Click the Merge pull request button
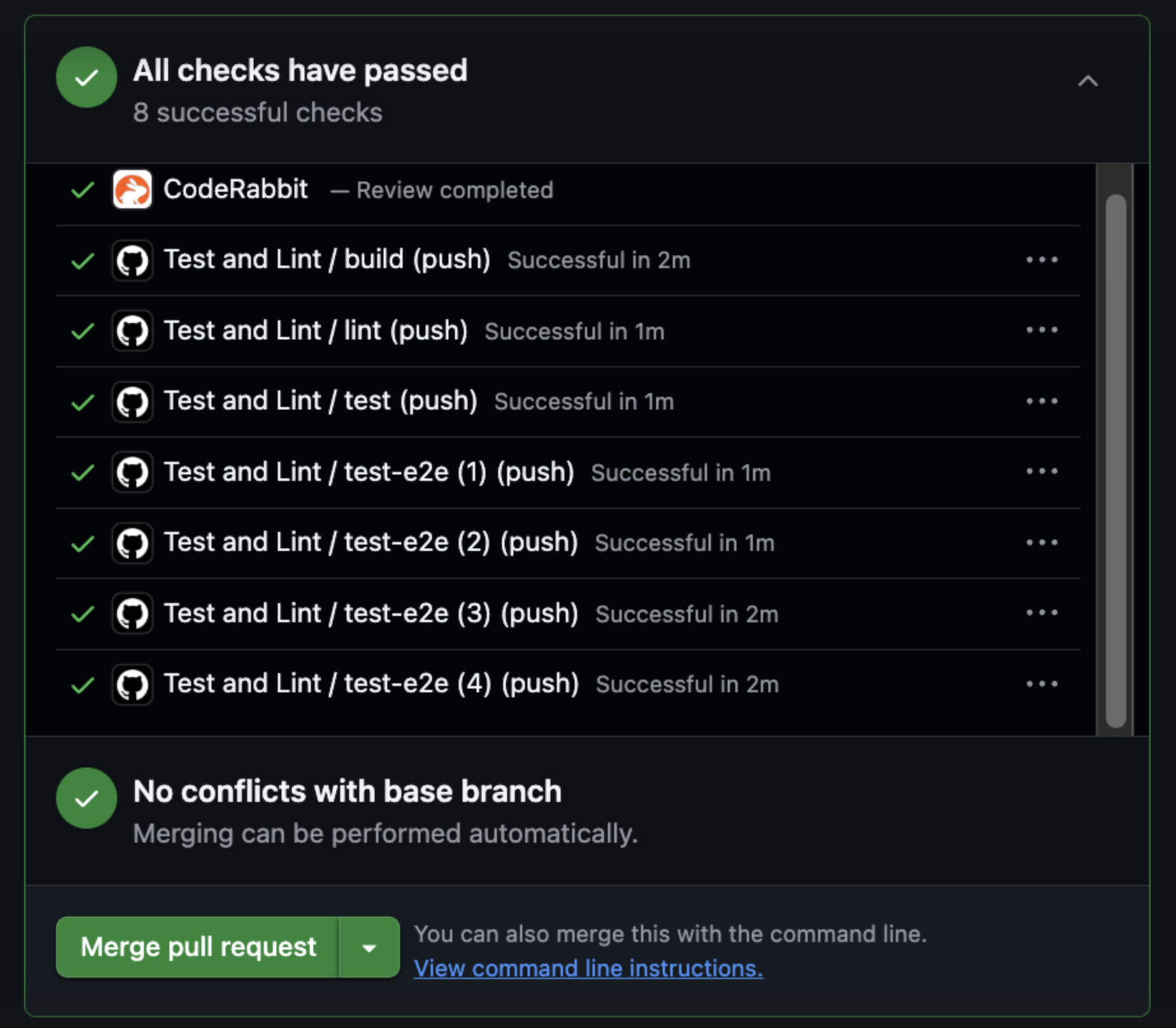The height and width of the screenshot is (1028, 1176). coord(198,947)
